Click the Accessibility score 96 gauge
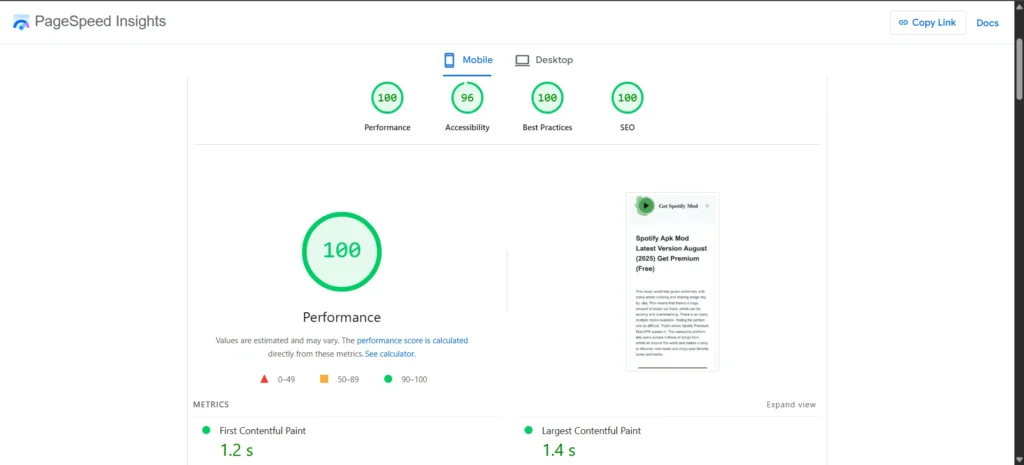The height and width of the screenshot is (465, 1024). click(467, 98)
